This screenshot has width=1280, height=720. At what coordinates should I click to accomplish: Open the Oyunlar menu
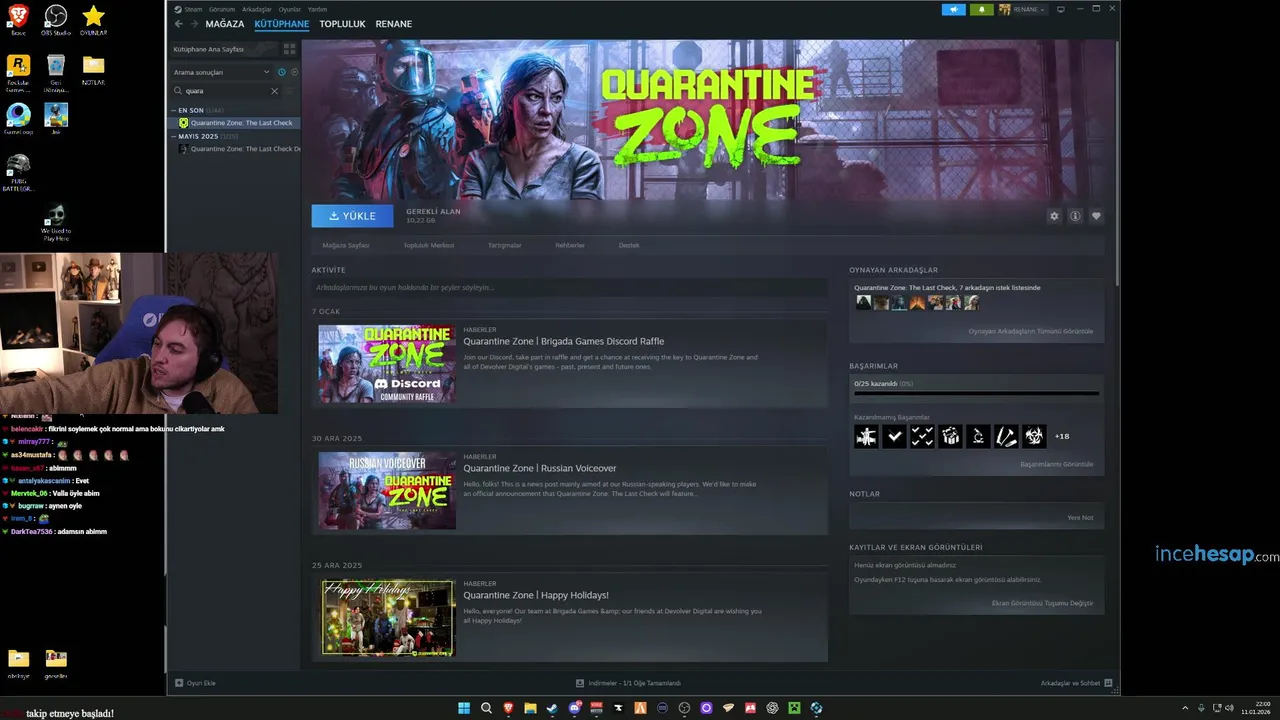point(290,9)
